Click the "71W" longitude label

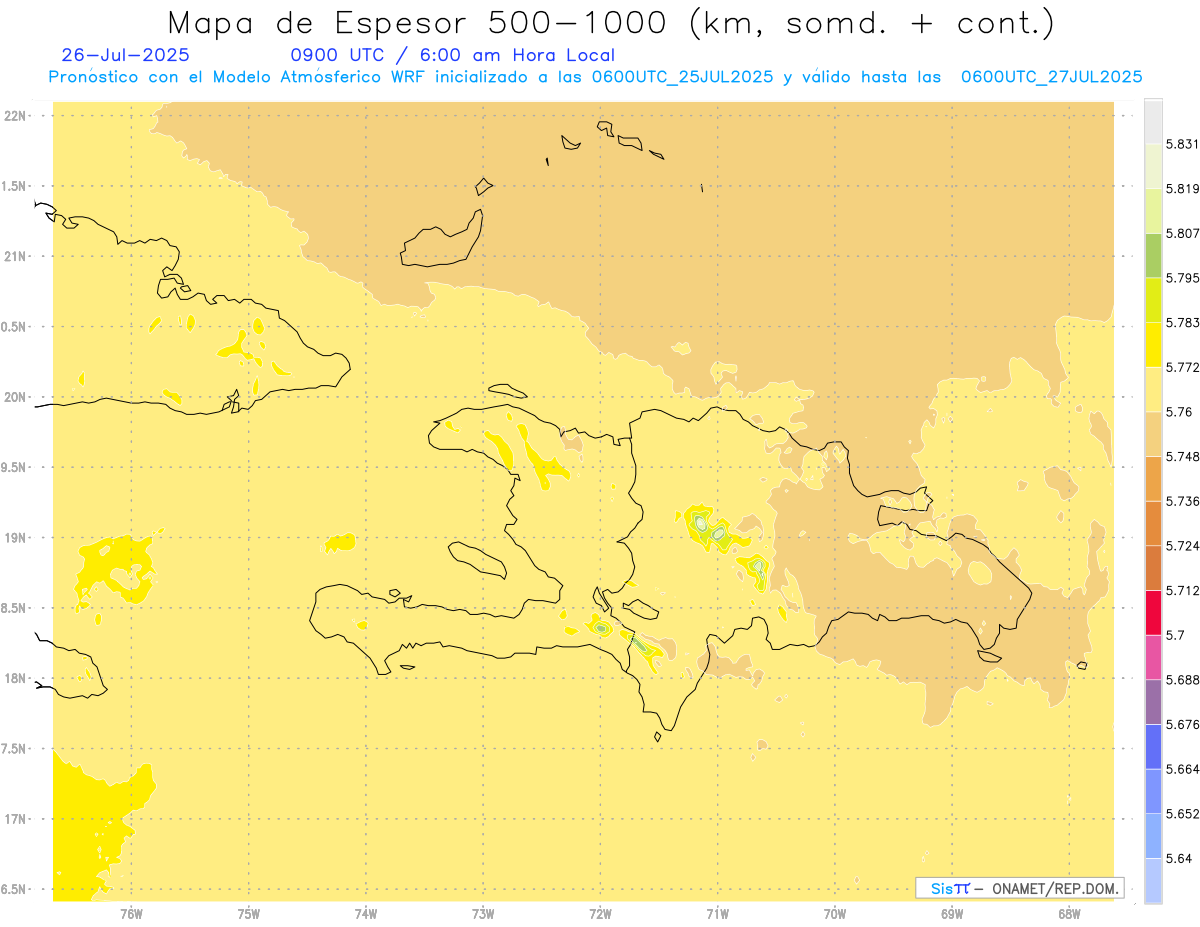tap(718, 913)
